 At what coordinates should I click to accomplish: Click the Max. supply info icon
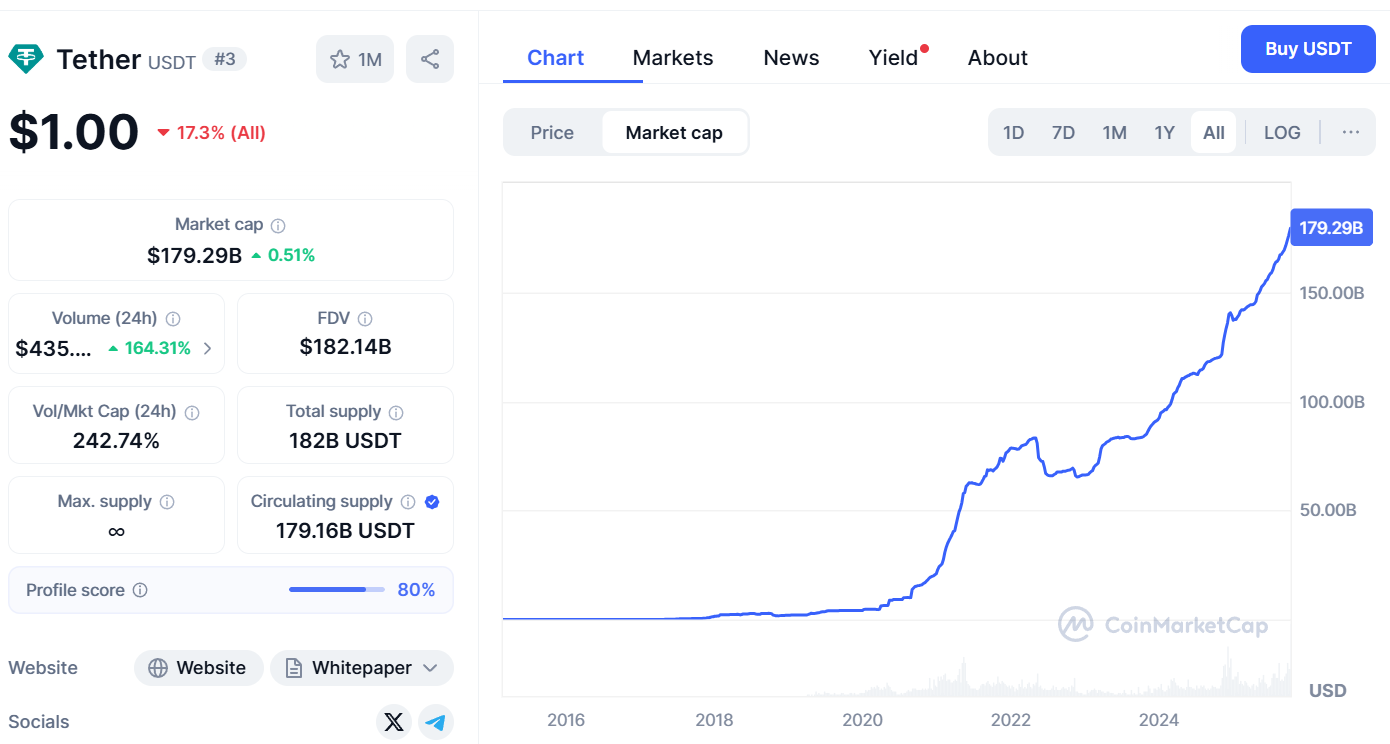[167, 502]
